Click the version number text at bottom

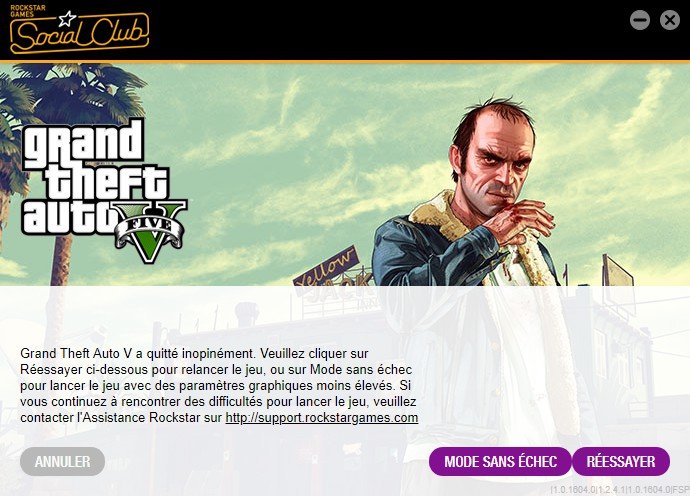pos(620,489)
